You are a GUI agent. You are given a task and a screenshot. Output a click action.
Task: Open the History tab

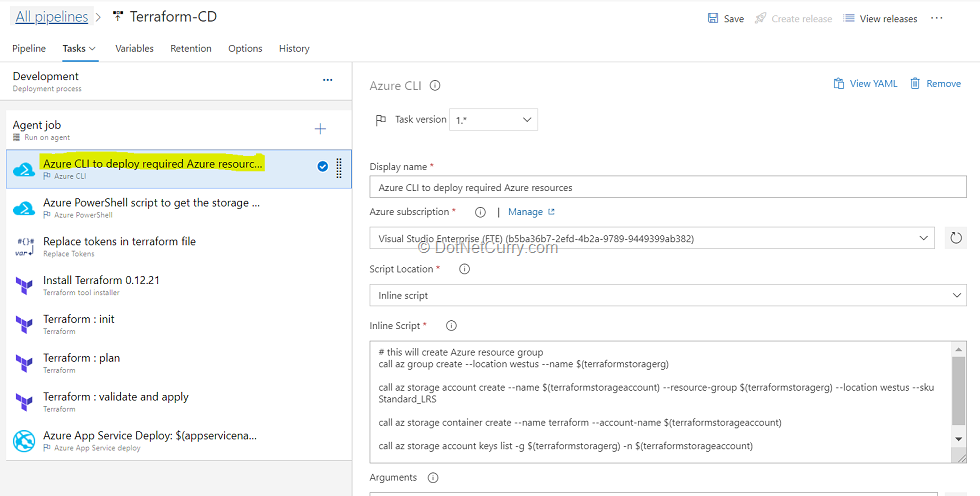pyautogui.click(x=294, y=48)
